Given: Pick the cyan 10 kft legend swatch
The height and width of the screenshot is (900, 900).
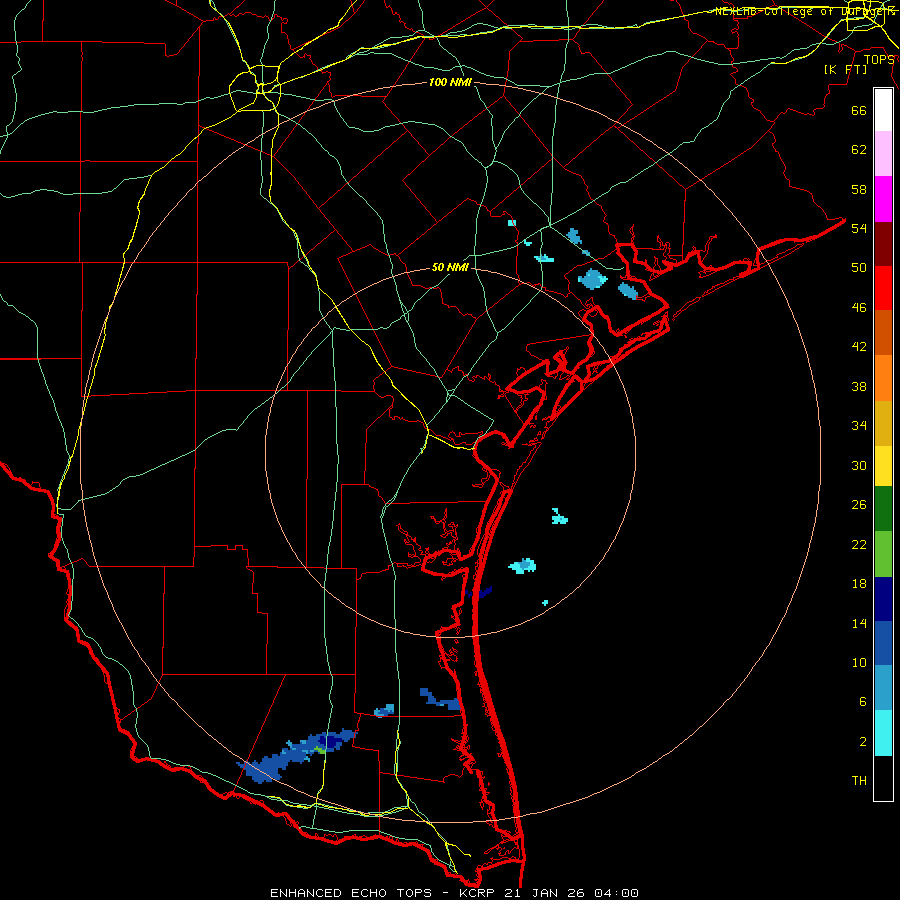Looking at the screenshot, I should (x=883, y=733).
